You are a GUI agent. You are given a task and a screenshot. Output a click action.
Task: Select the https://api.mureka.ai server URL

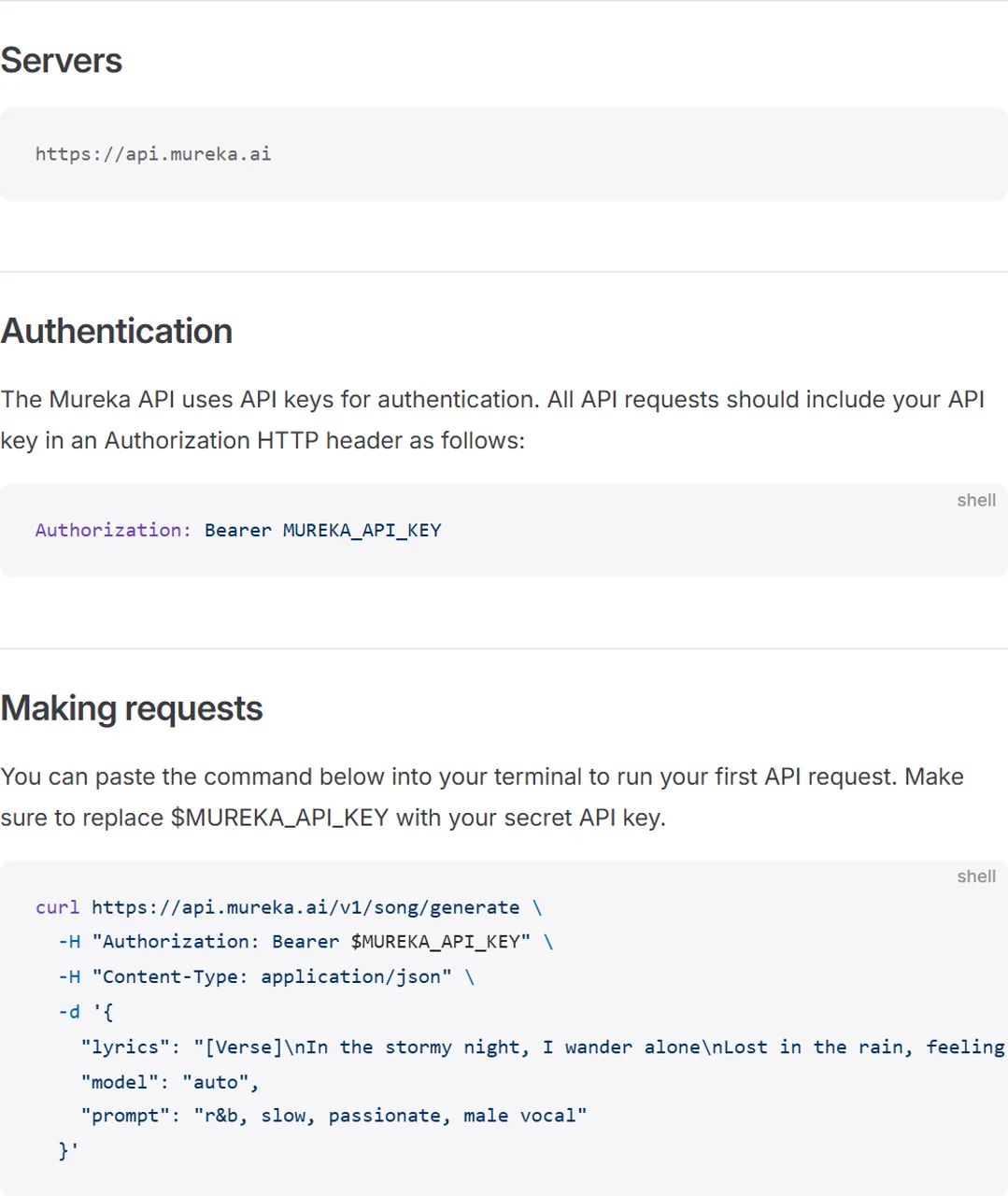tap(153, 154)
